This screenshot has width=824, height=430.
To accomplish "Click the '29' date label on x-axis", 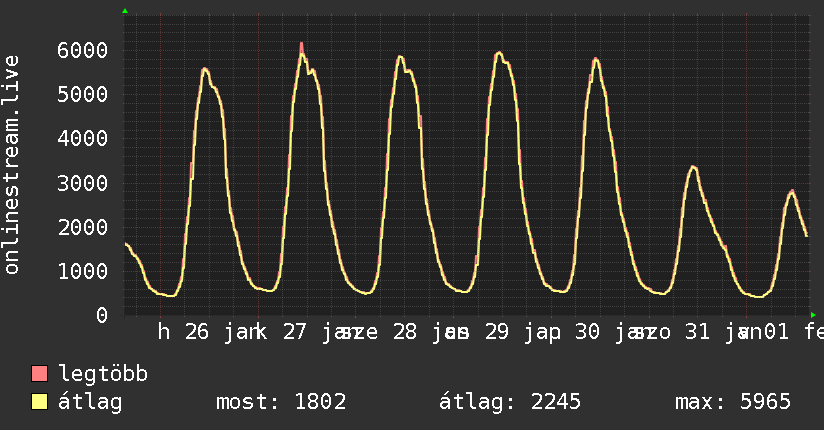I will click(497, 332).
